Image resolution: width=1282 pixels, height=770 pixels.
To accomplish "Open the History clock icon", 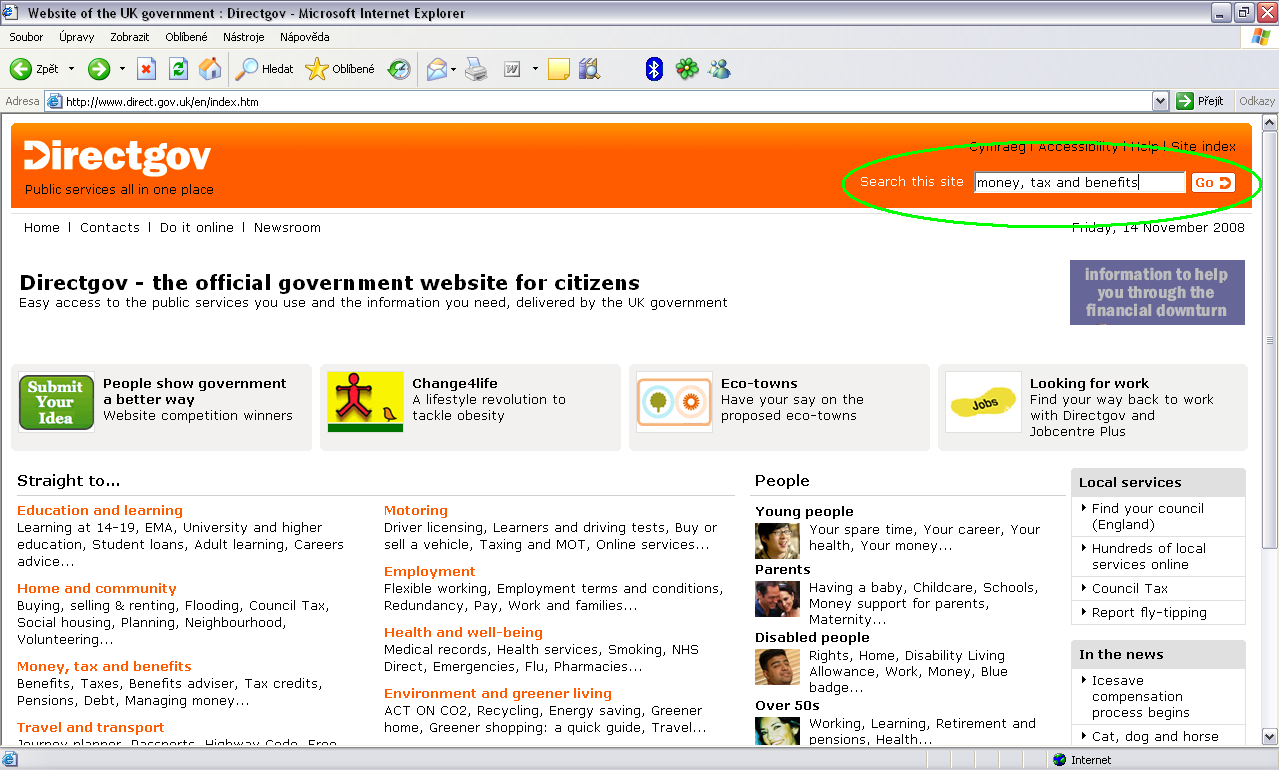I will tap(399, 69).
